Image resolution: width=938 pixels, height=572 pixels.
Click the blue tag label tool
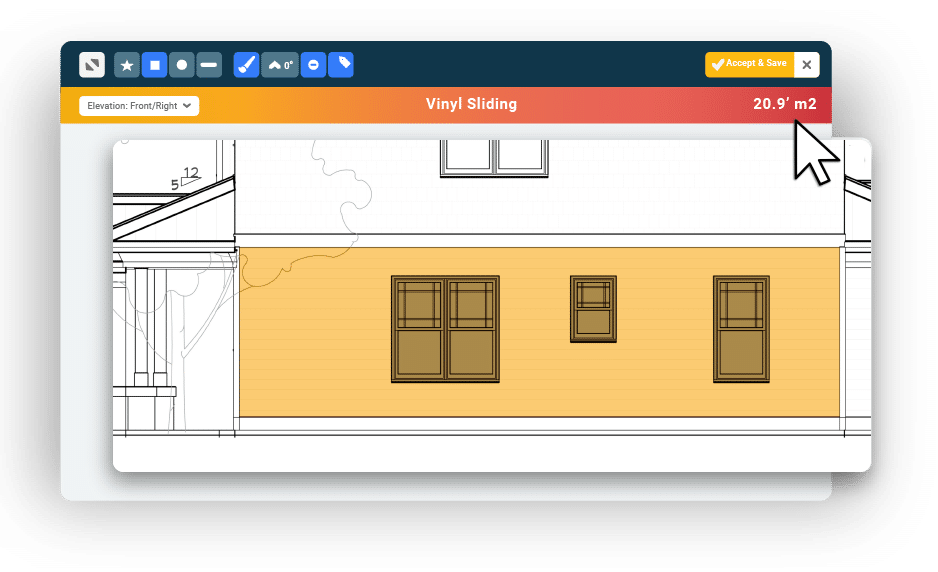point(341,65)
